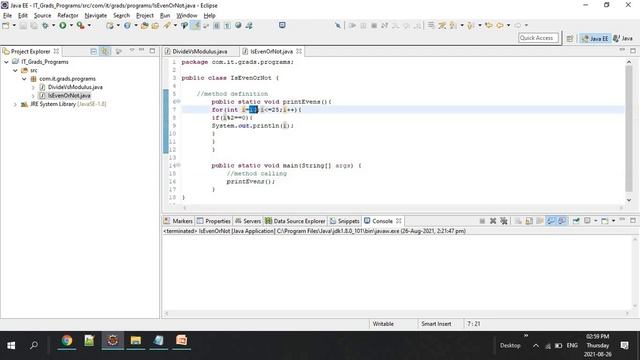The height and width of the screenshot is (360, 640).
Task: Select DivideVsModulus.java in Project Explorer
Action: tap(75, 87)
